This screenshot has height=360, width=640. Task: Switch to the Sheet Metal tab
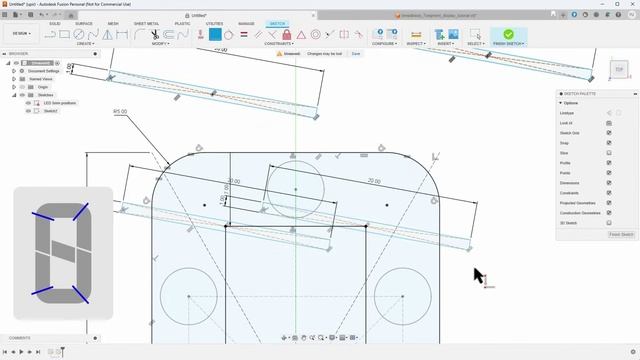point(146,24)
